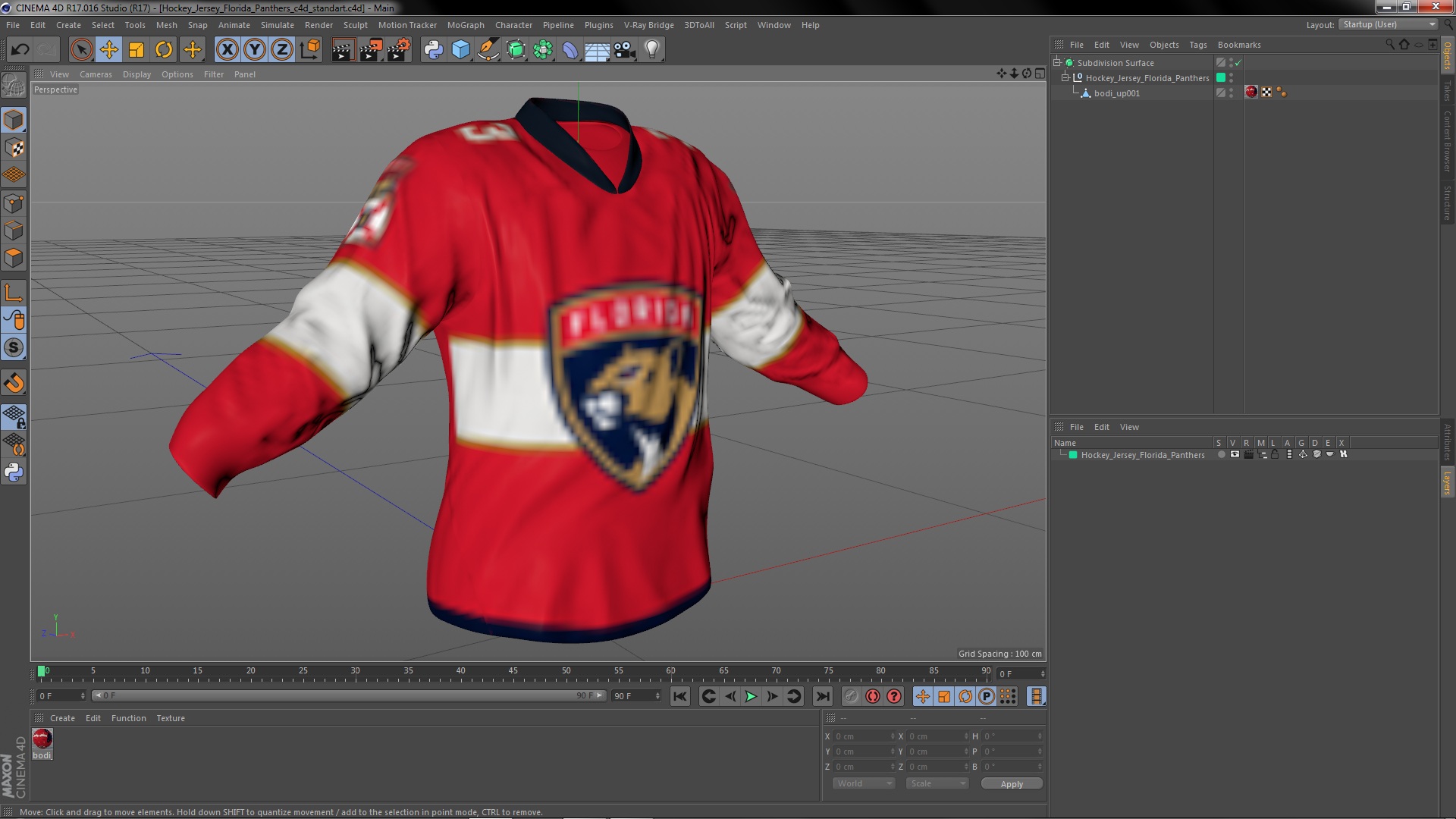Screen dimensions: 1456x819
Task: Toggle autokeying button
Action: (873, 696)
